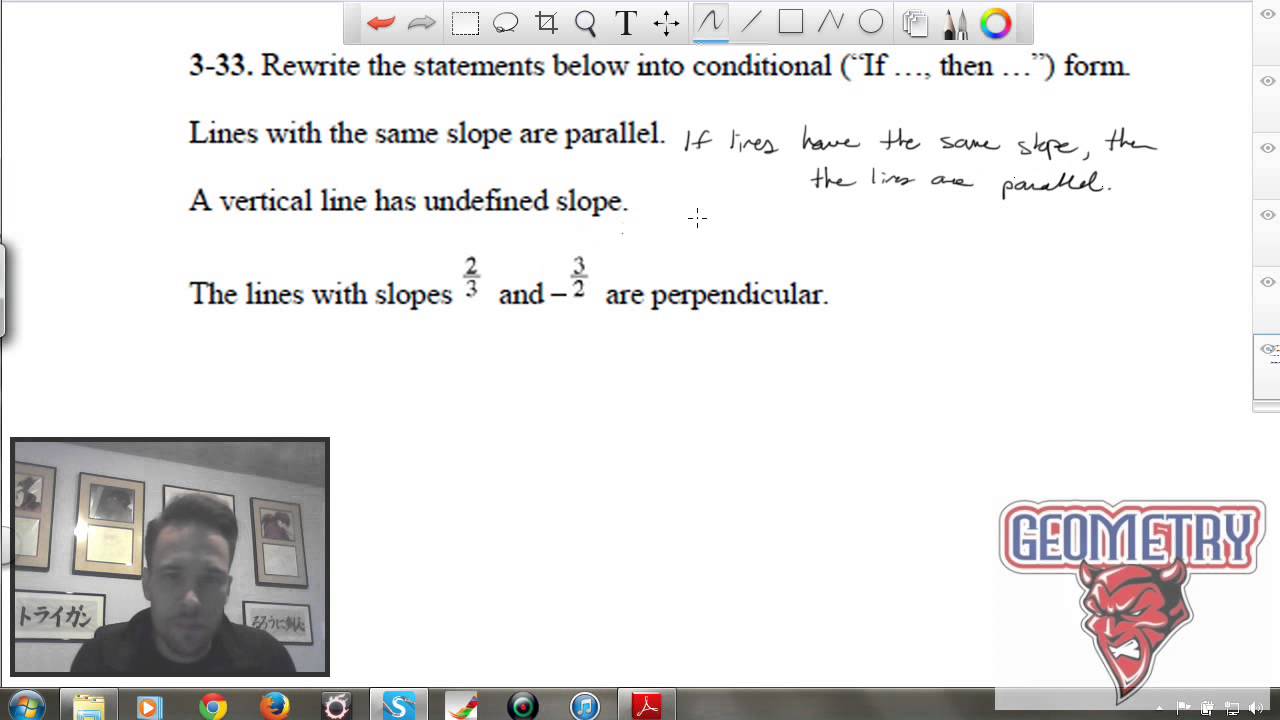Select the rectangle shape tool
This screenshot has width=1280, height=720.
[x=791, y=22]
